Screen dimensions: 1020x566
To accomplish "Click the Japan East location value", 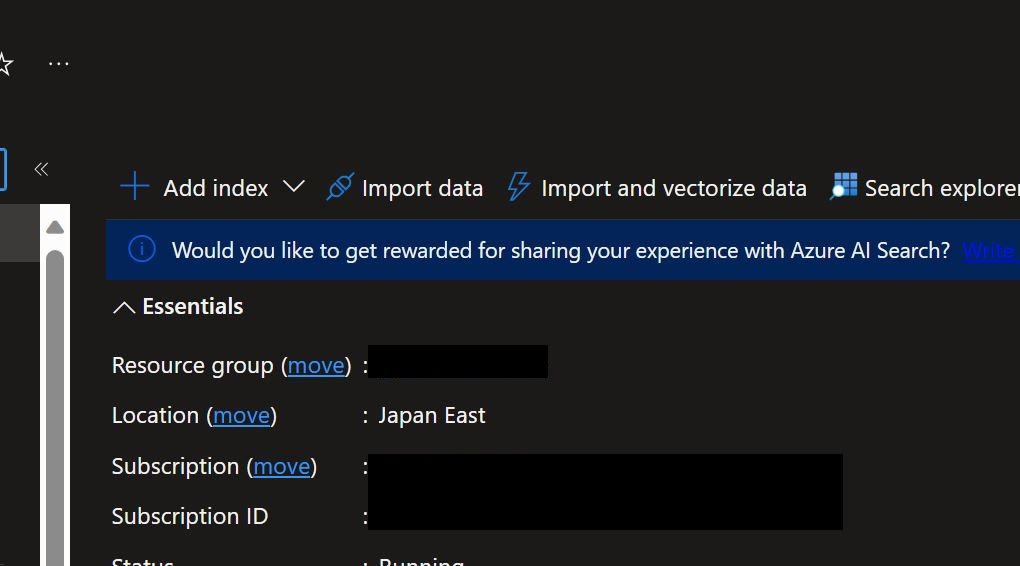I will click(432, 416).
